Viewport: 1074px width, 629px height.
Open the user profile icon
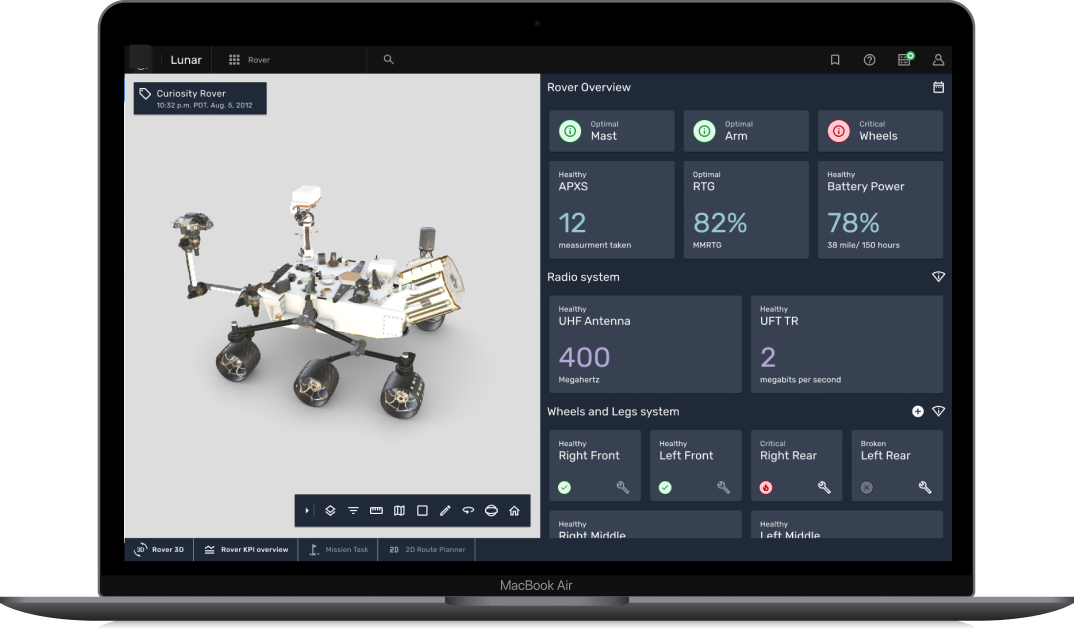(938, 60)
